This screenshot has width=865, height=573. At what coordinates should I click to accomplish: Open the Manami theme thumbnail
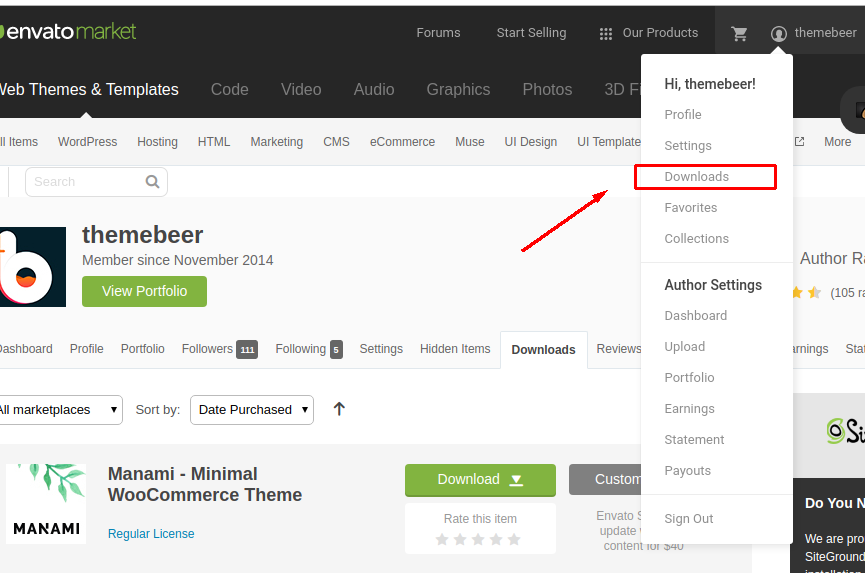point(46,504)
